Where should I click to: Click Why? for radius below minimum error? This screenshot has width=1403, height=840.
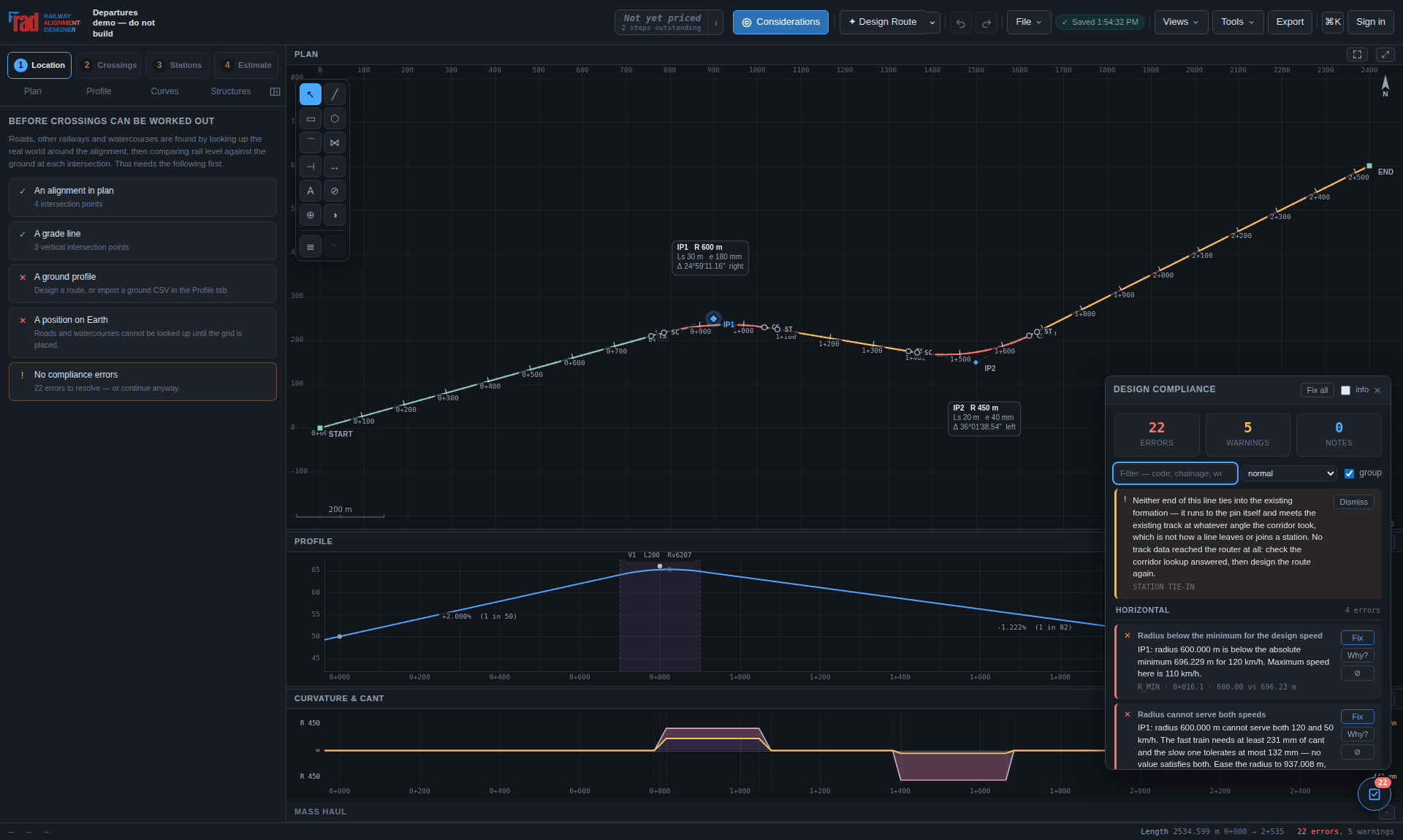coord(1357,655)
